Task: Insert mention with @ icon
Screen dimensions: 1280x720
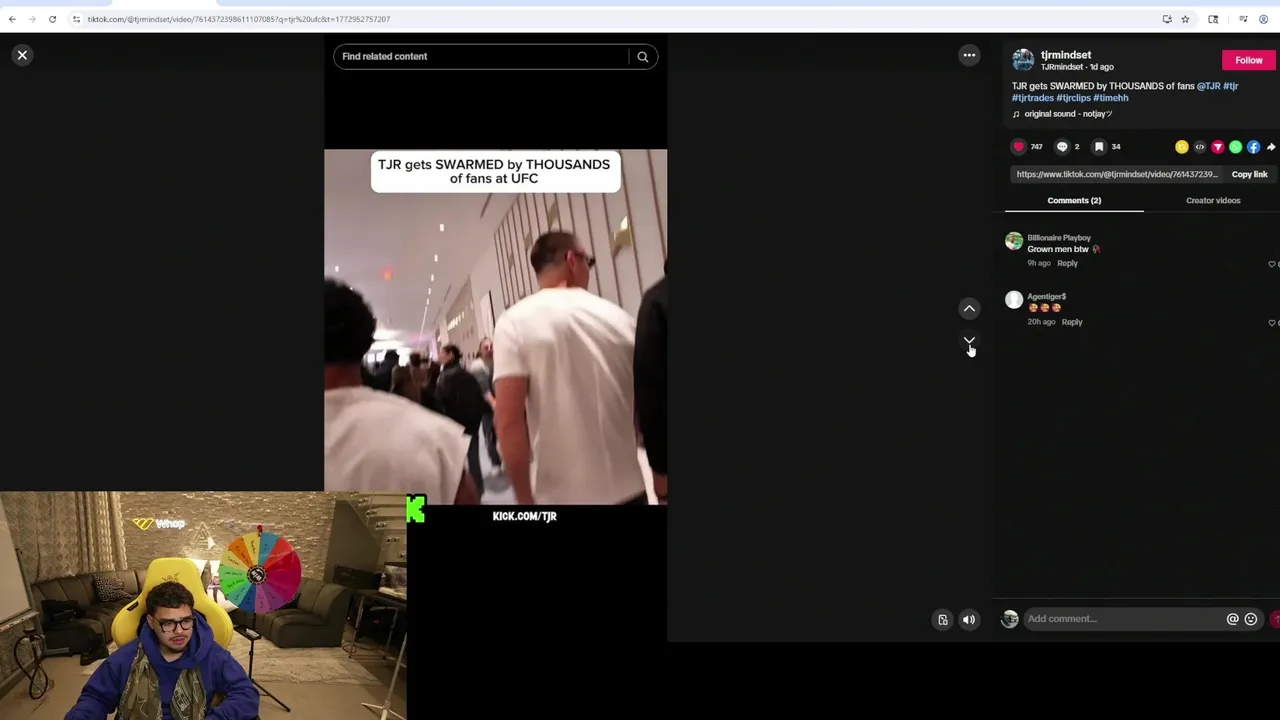Action: (1232, 619)
